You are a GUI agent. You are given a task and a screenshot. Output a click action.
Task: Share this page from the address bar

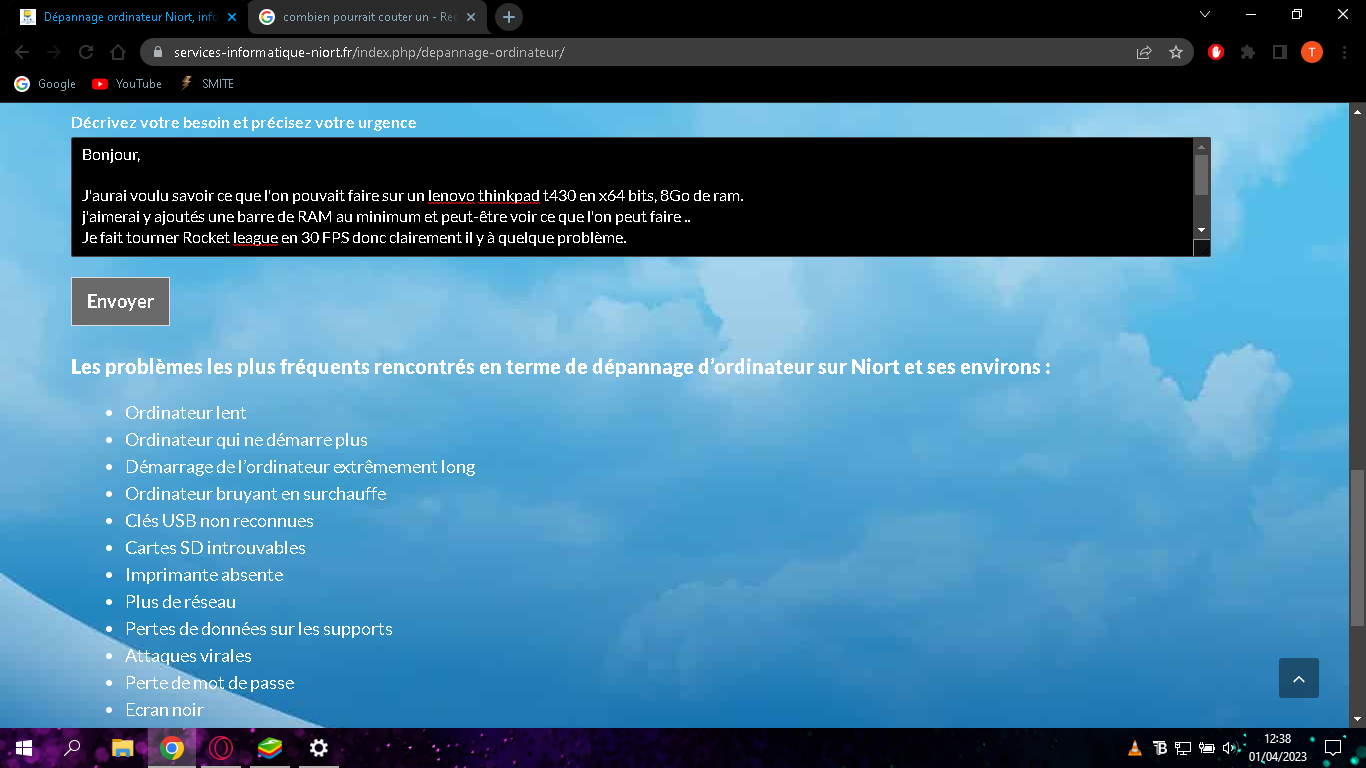1144,52
